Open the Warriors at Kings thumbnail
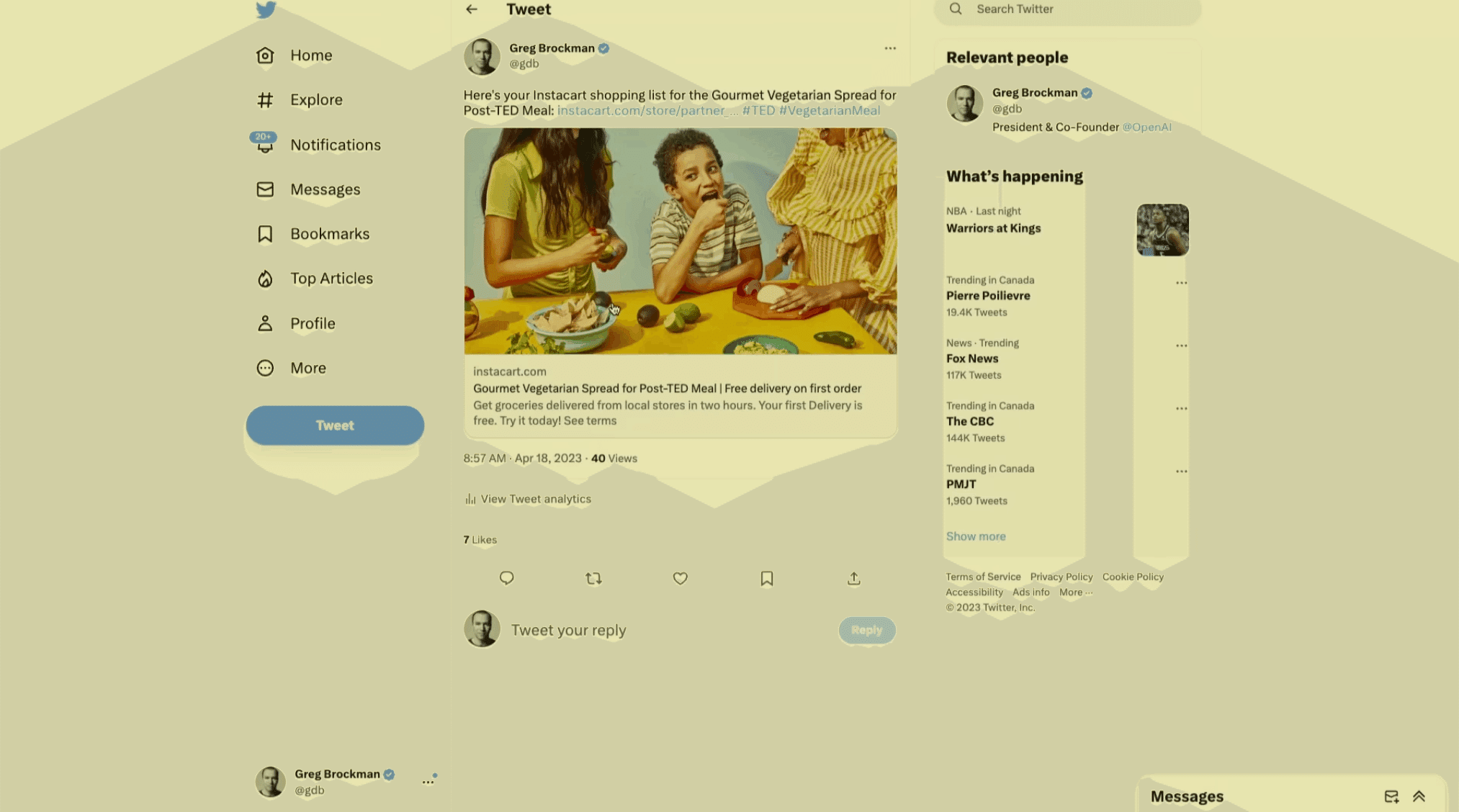This screenshot has width=1459, height=812. click(1162, 230)
